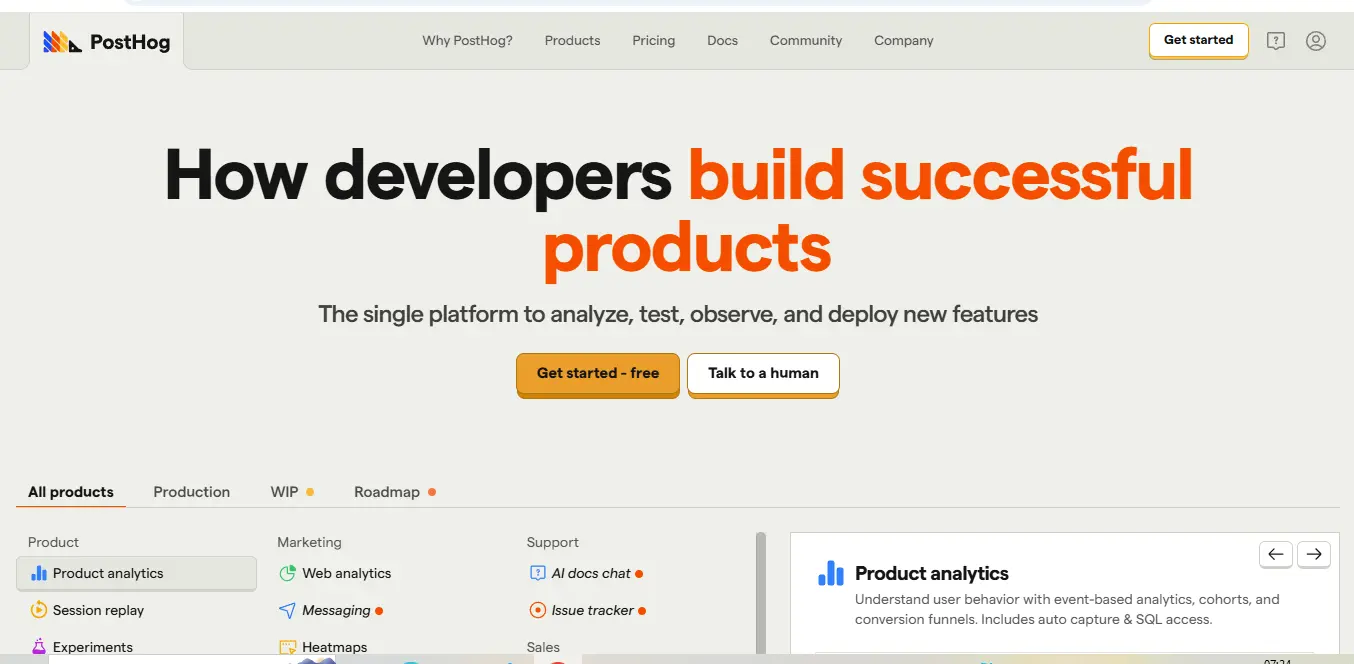Go to the Pricing page
1354x664 pixels.
654,41
